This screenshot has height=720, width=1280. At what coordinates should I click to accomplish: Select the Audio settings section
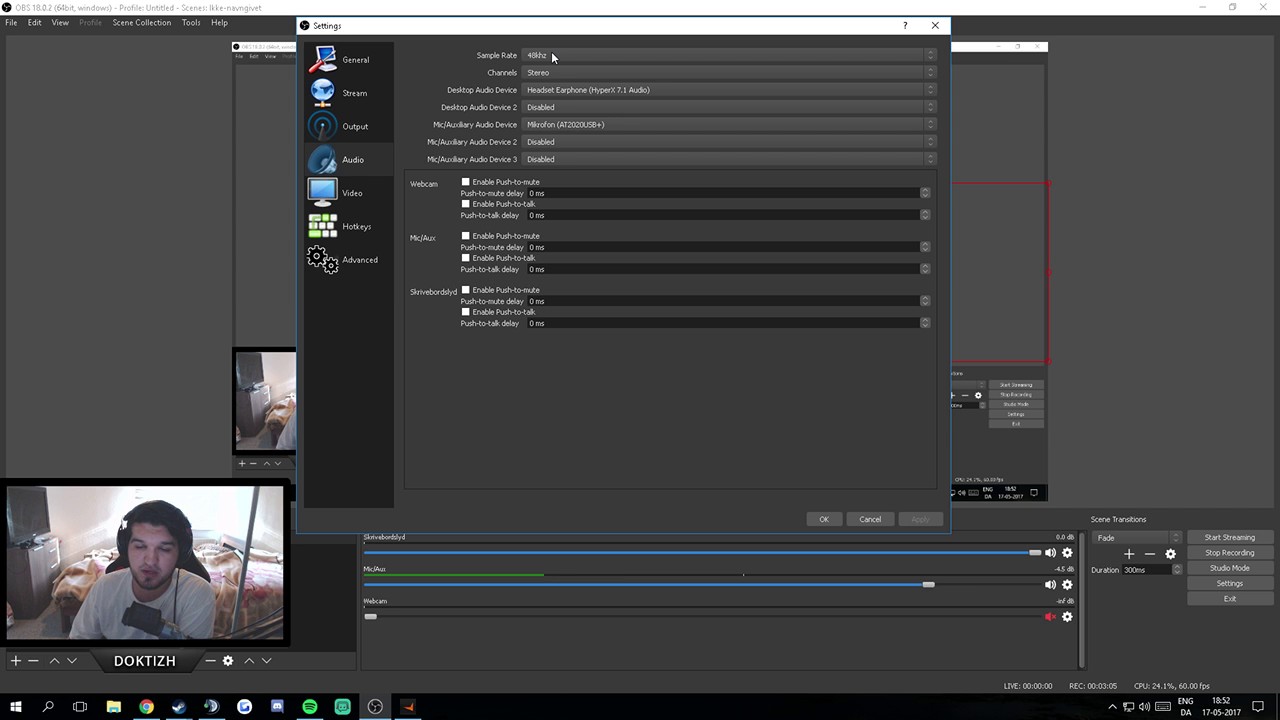[348, 160]
